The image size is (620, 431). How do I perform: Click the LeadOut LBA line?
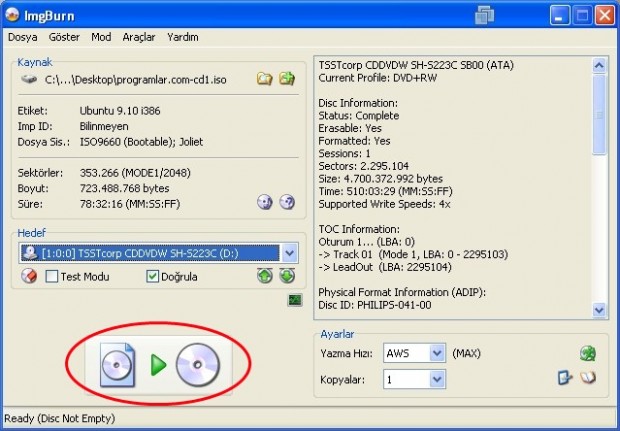click(385, 267)
